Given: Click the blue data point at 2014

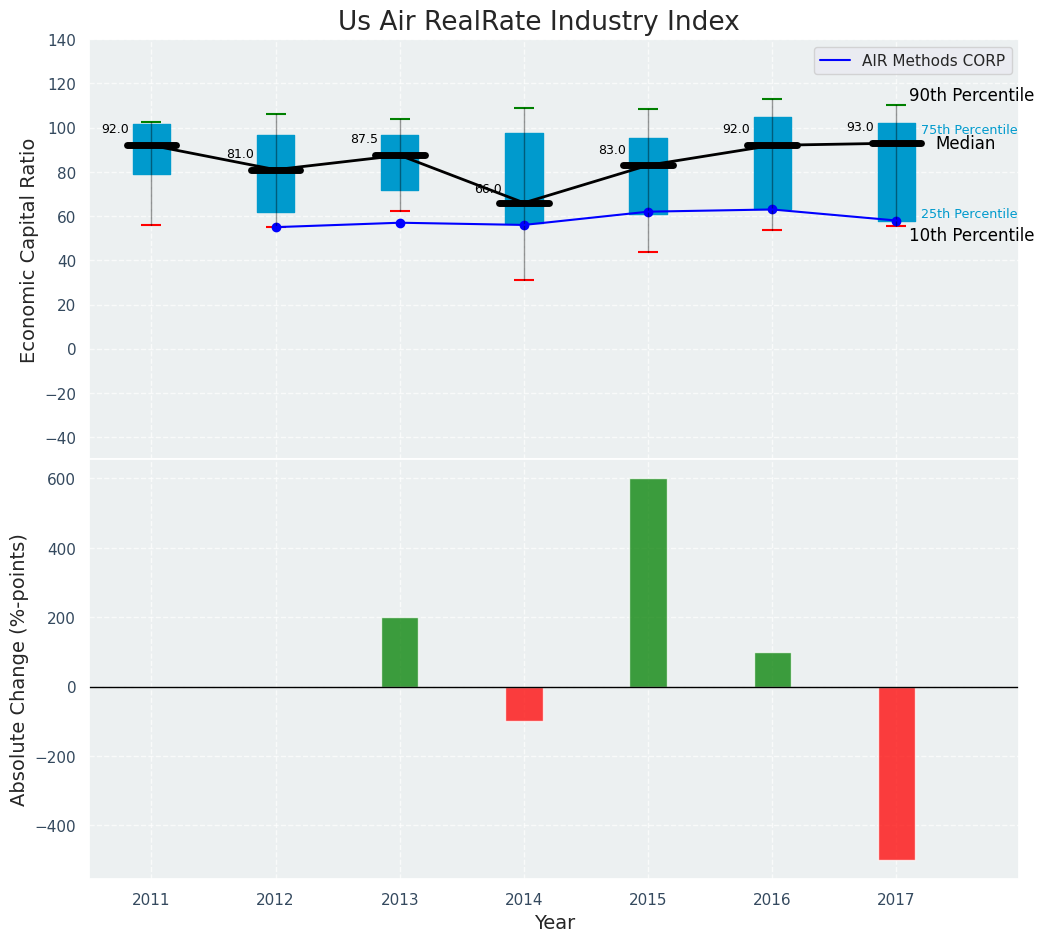Looking at the screenshot, I should [x=524, y=225].
